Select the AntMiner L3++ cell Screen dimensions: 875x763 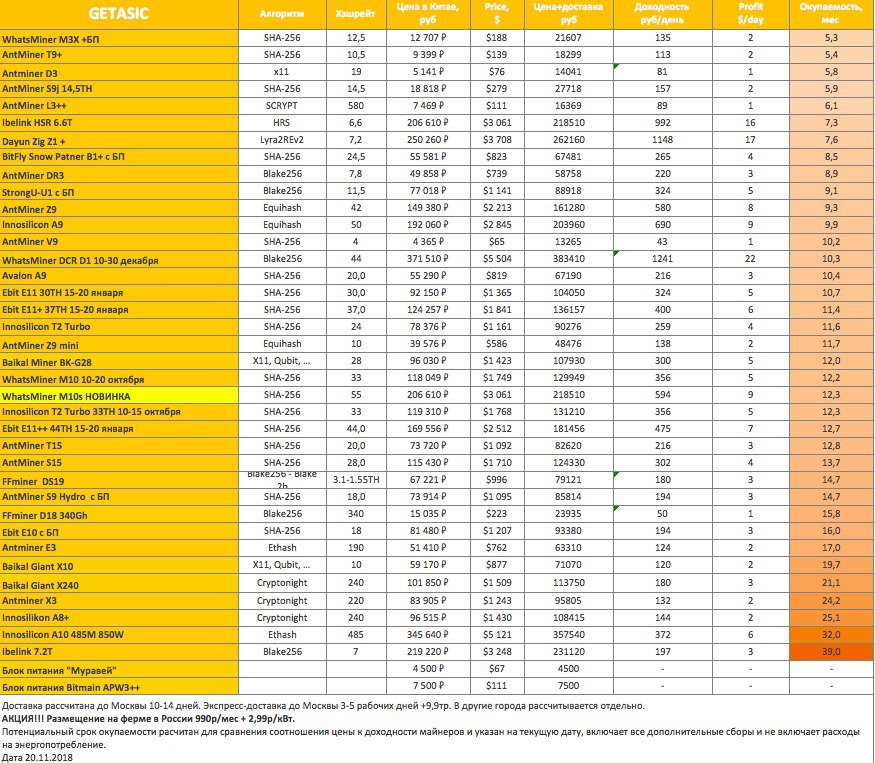click(x=119, y=106)
